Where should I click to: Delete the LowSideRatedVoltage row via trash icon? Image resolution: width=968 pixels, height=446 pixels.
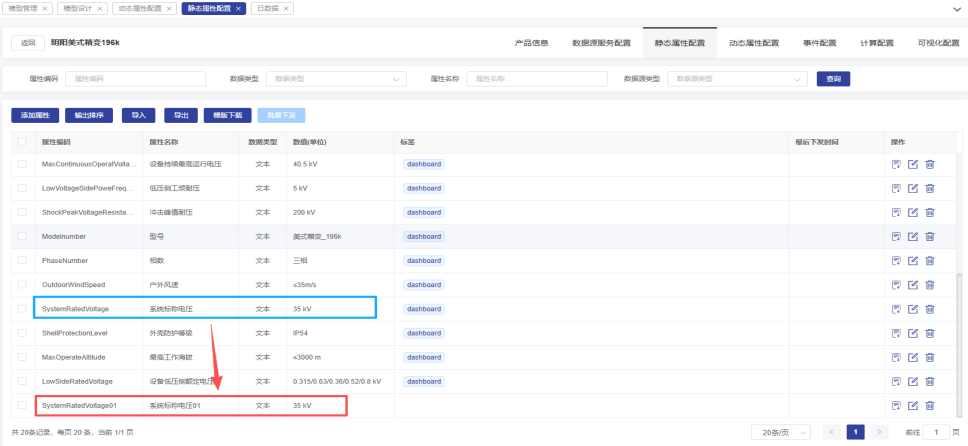[x=929, y=381]
